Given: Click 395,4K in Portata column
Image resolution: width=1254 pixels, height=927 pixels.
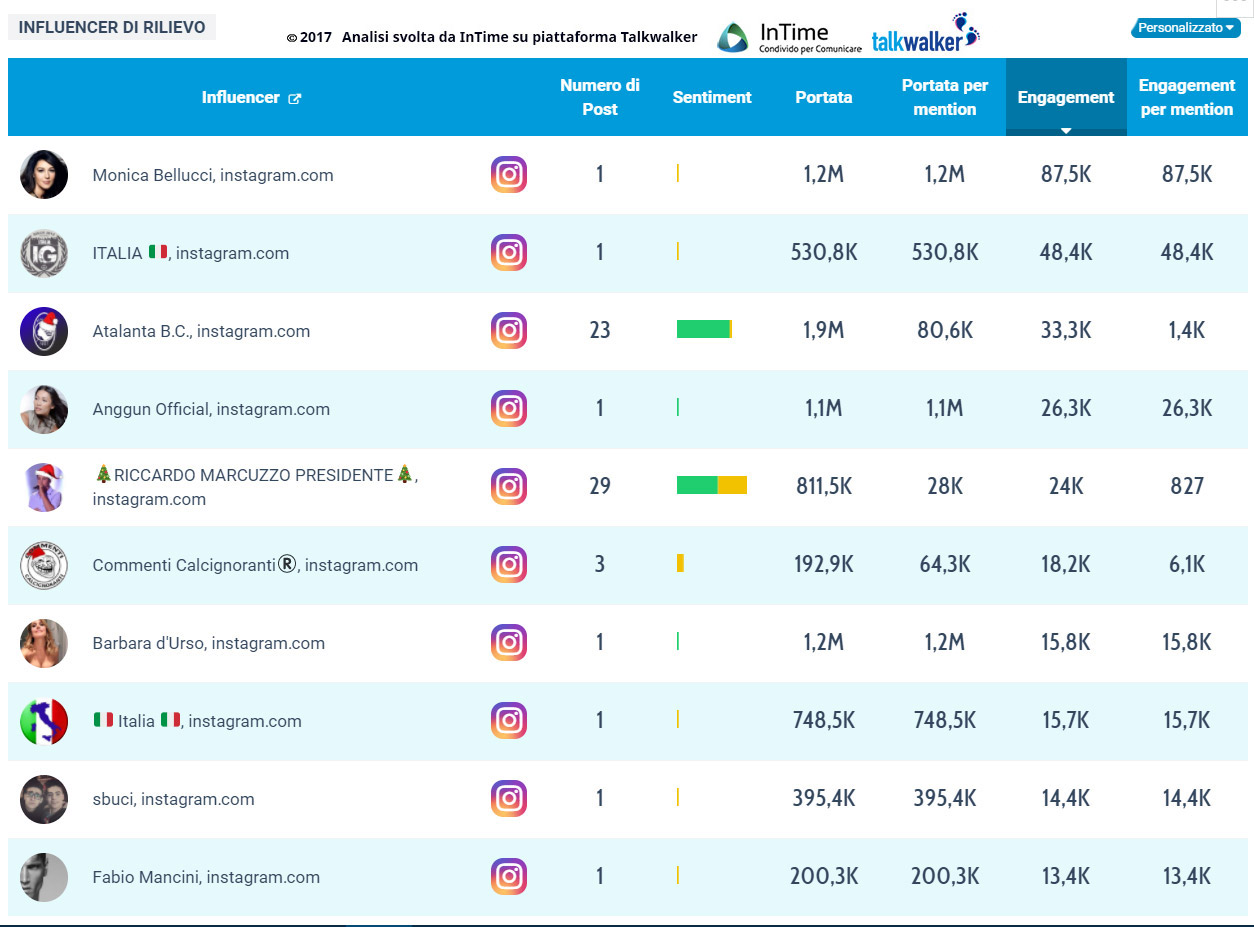Looking at the screenshot, I should [824, 798].
